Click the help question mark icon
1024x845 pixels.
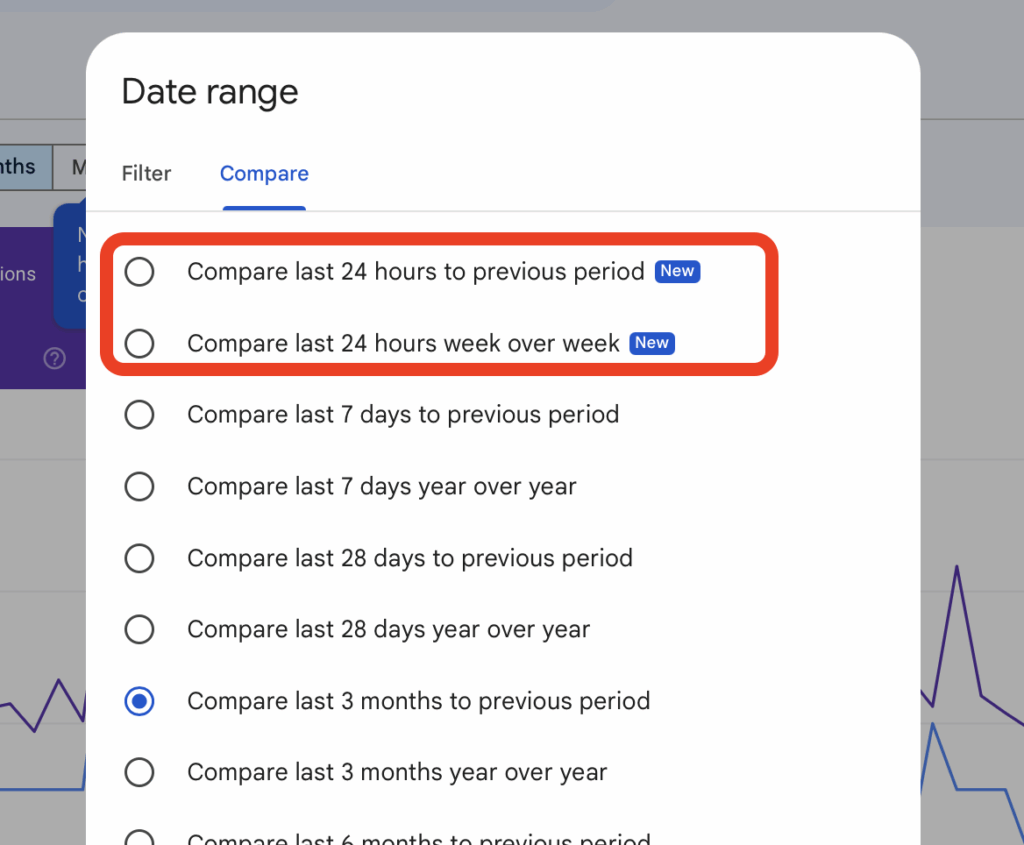54,359
